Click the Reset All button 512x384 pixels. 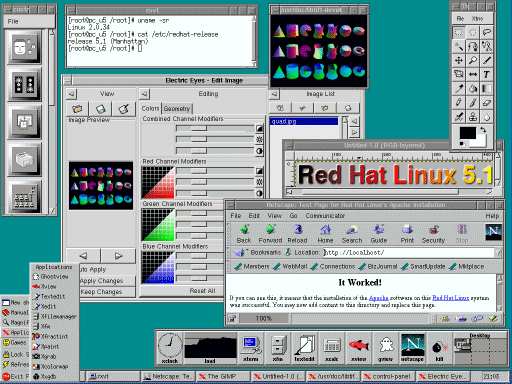click(202, 291)
